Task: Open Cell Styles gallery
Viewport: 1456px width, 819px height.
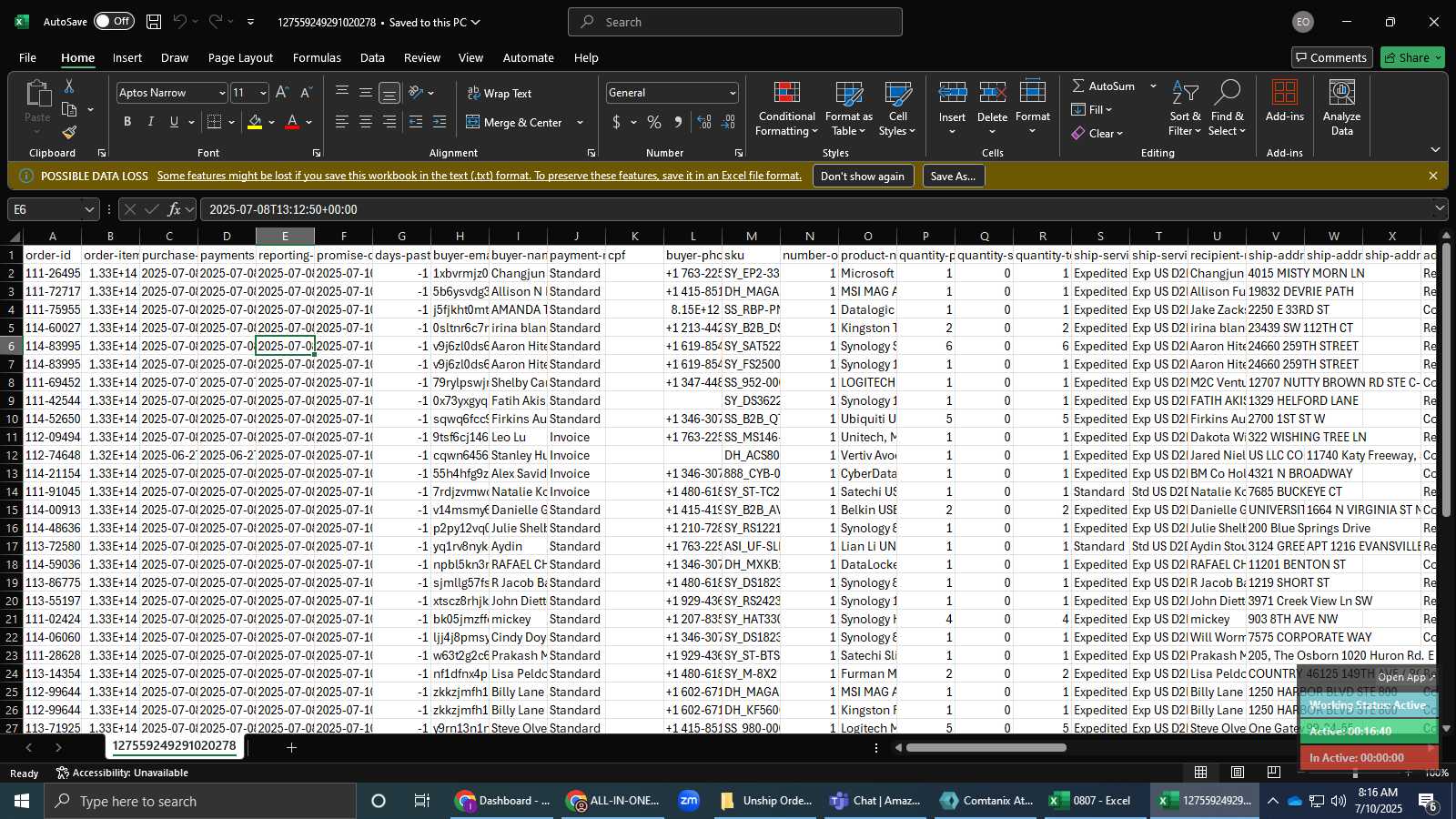Action: (897, 109)
